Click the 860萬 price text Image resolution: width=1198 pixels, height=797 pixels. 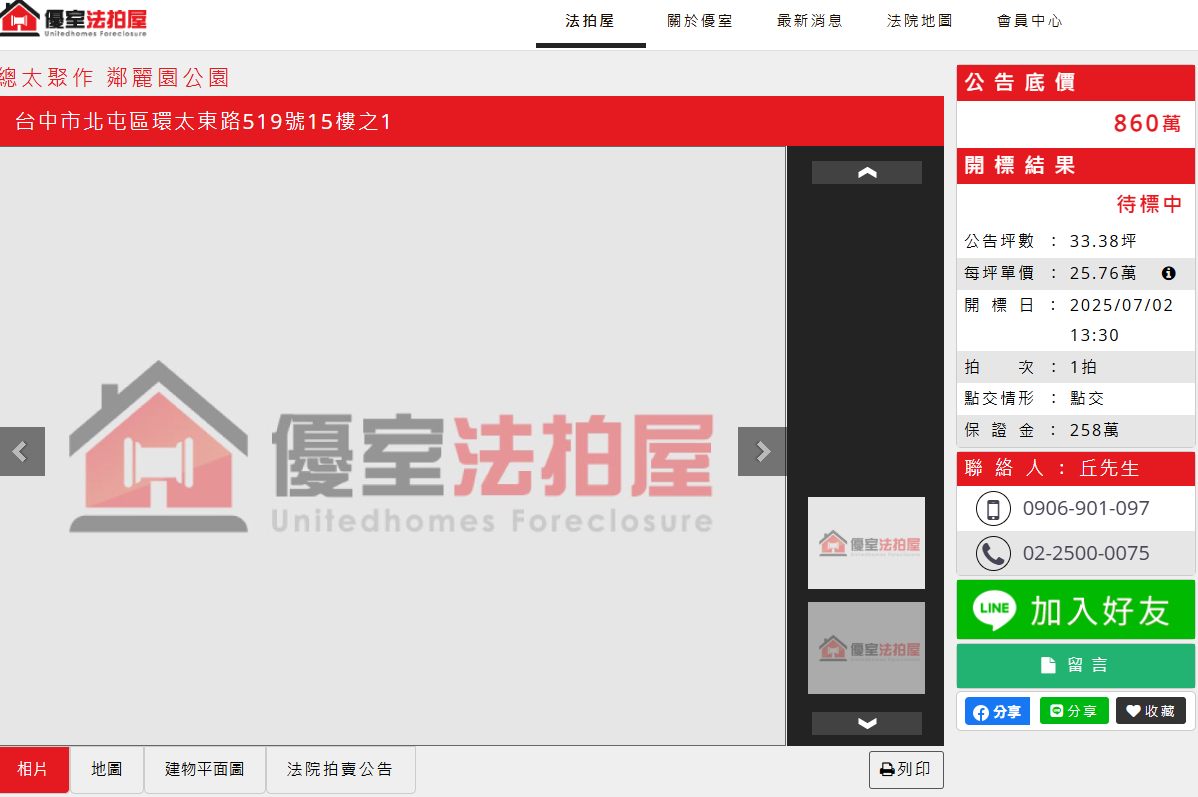[1147, 123]
